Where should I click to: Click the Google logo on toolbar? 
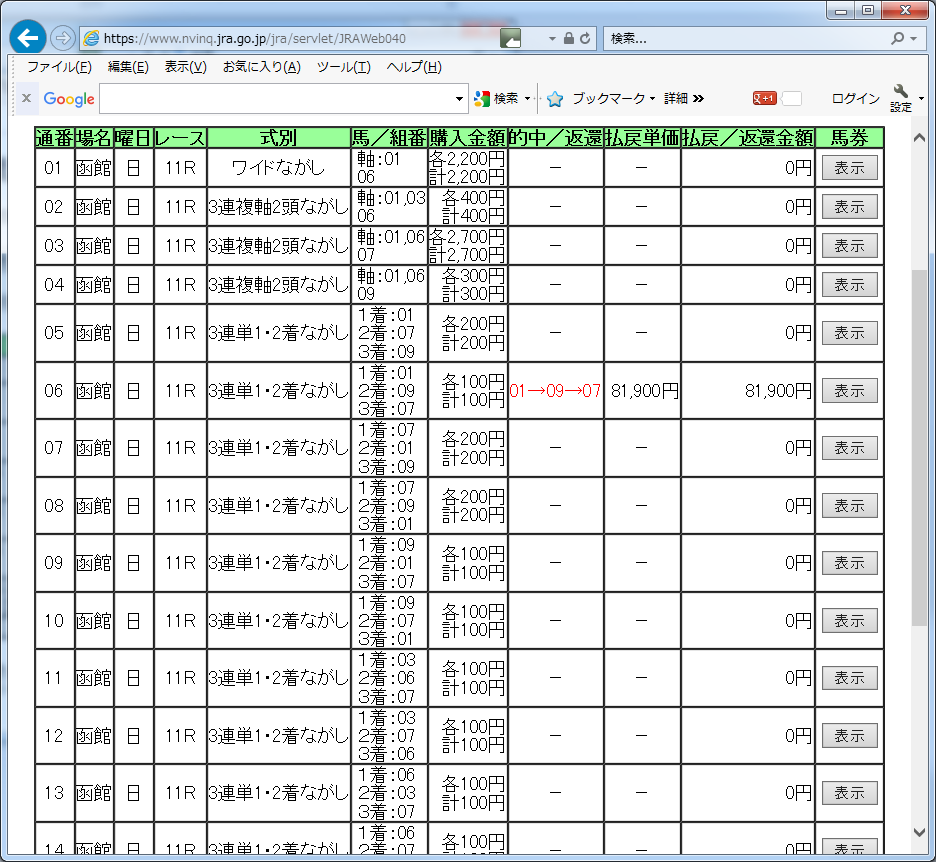coord(69,98)
